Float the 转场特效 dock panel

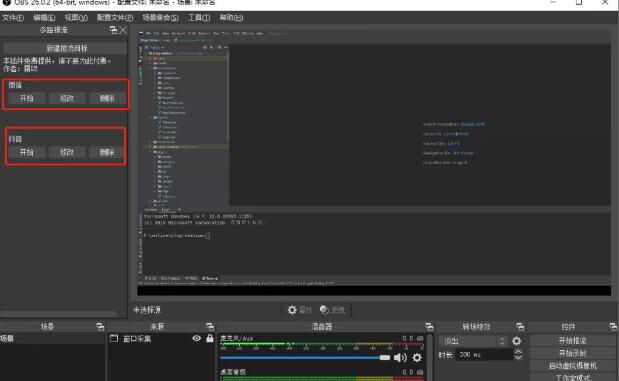(x=520, y=327)
